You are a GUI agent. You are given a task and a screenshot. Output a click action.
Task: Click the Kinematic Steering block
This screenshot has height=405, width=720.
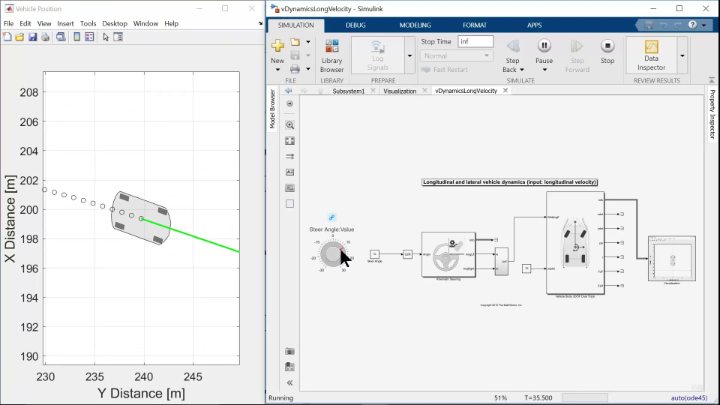pos(448,255)
